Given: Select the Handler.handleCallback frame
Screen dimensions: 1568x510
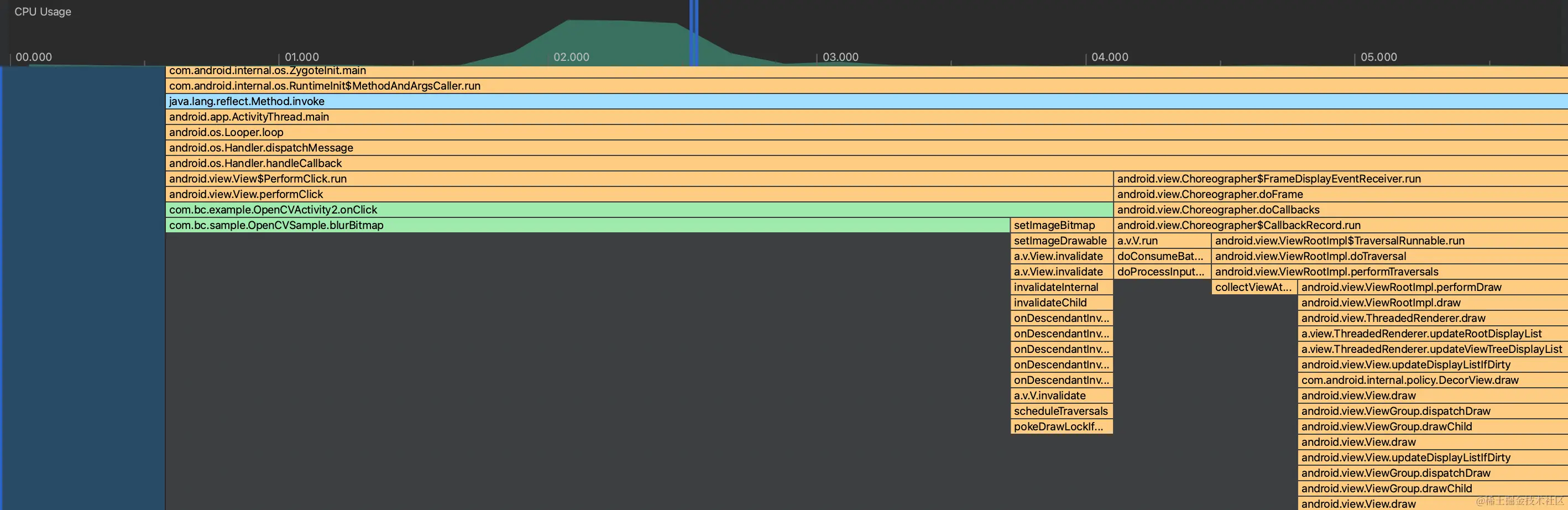Looking at the screenshot, I should (867, 163).
